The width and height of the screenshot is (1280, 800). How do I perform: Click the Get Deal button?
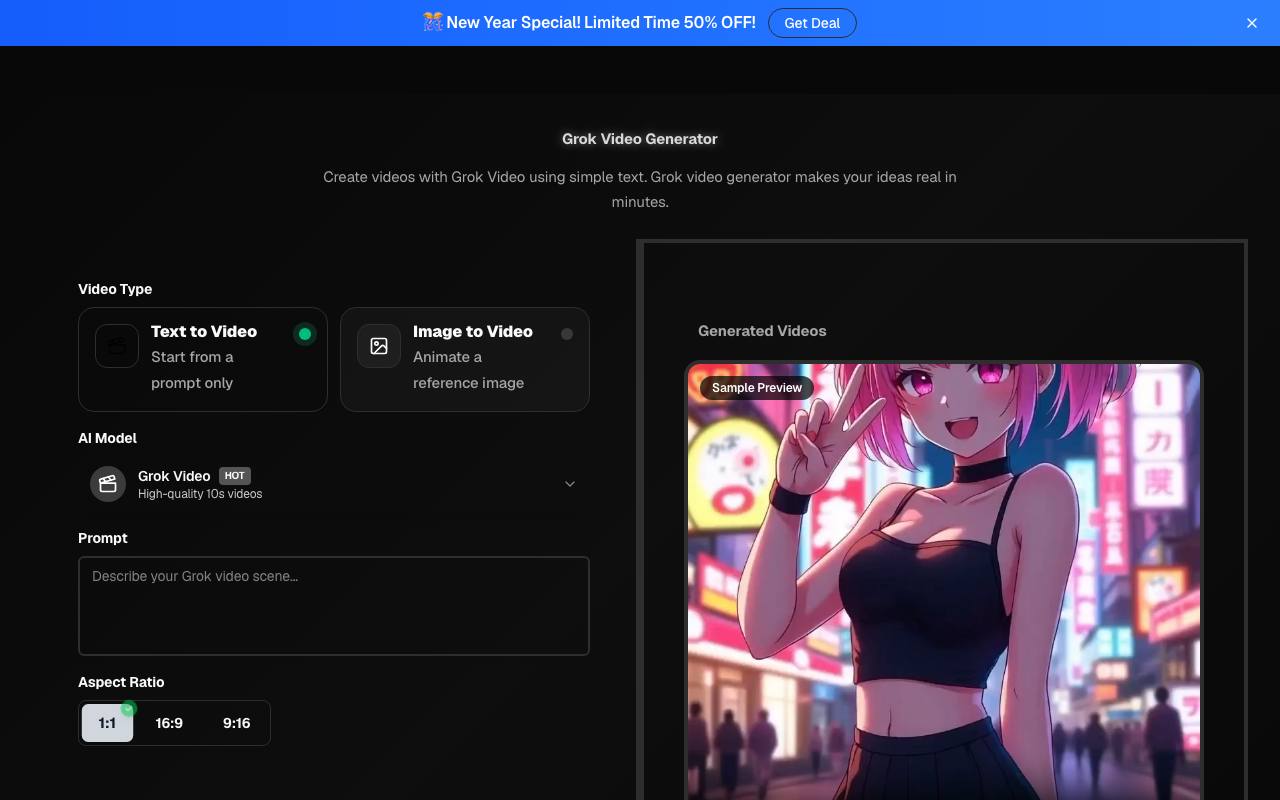pyautogui.click(x=812, y=23)
